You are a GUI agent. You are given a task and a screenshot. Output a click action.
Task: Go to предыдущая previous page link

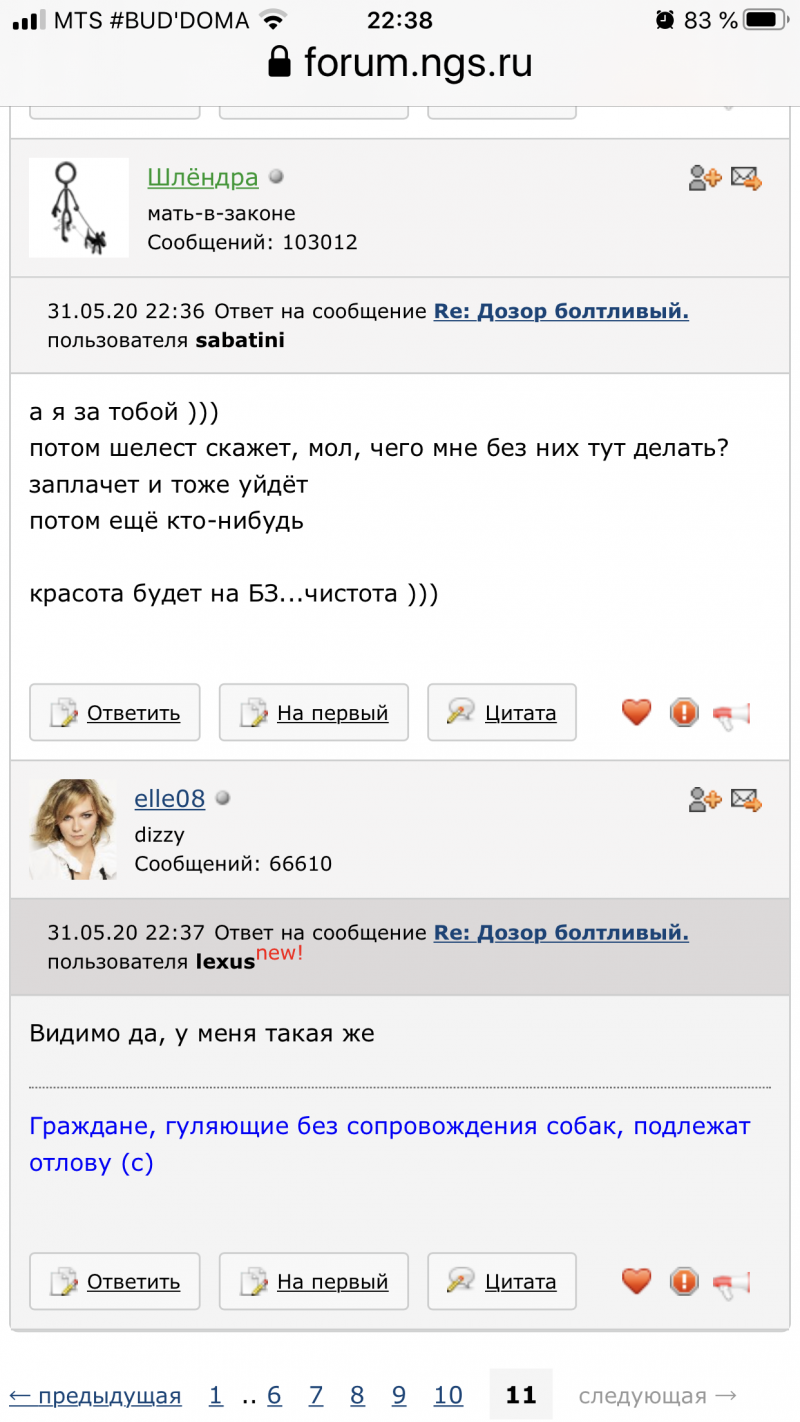click(x=95, y=1396)
